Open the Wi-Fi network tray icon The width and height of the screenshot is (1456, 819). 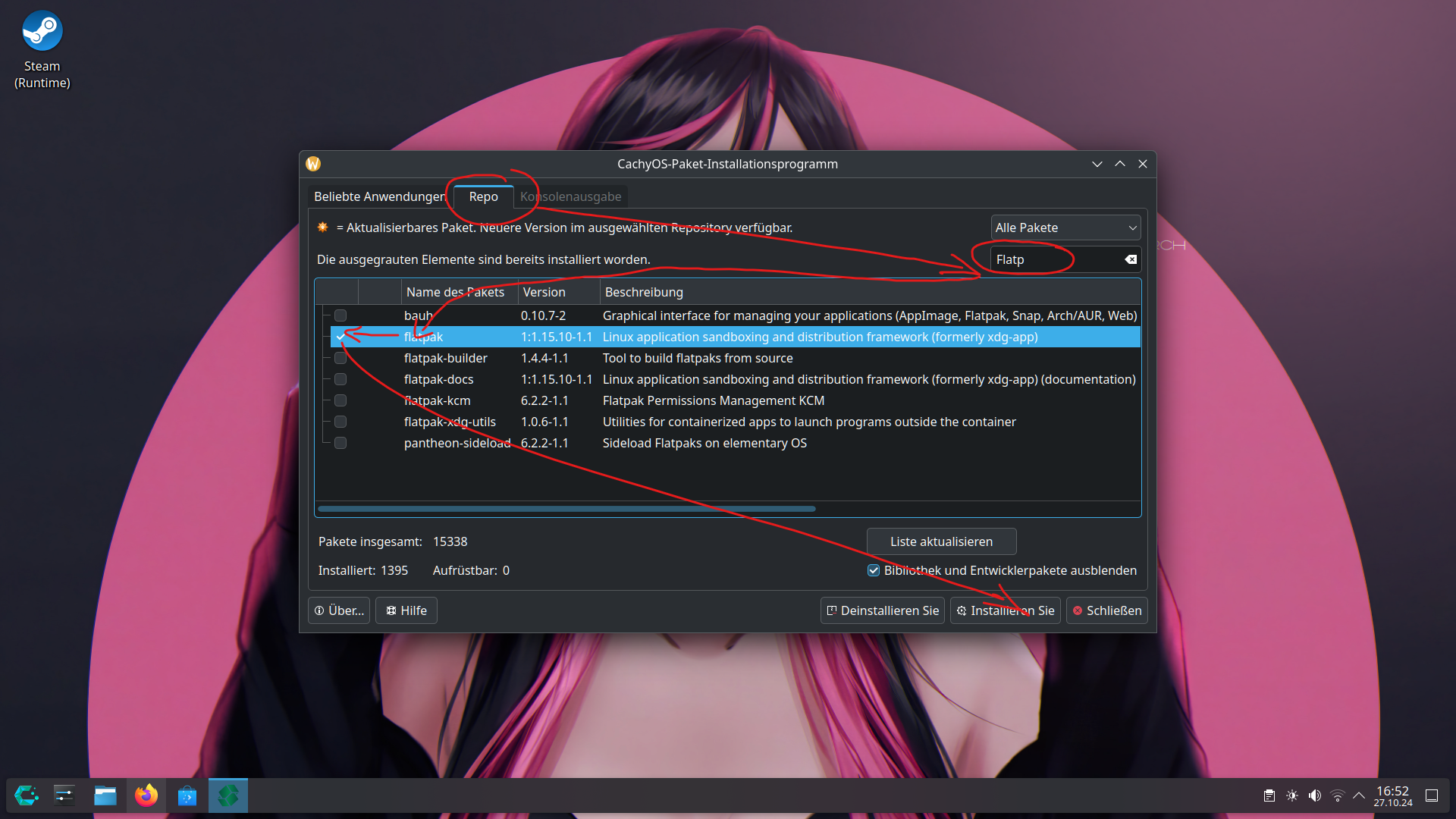coord(1338,795)
